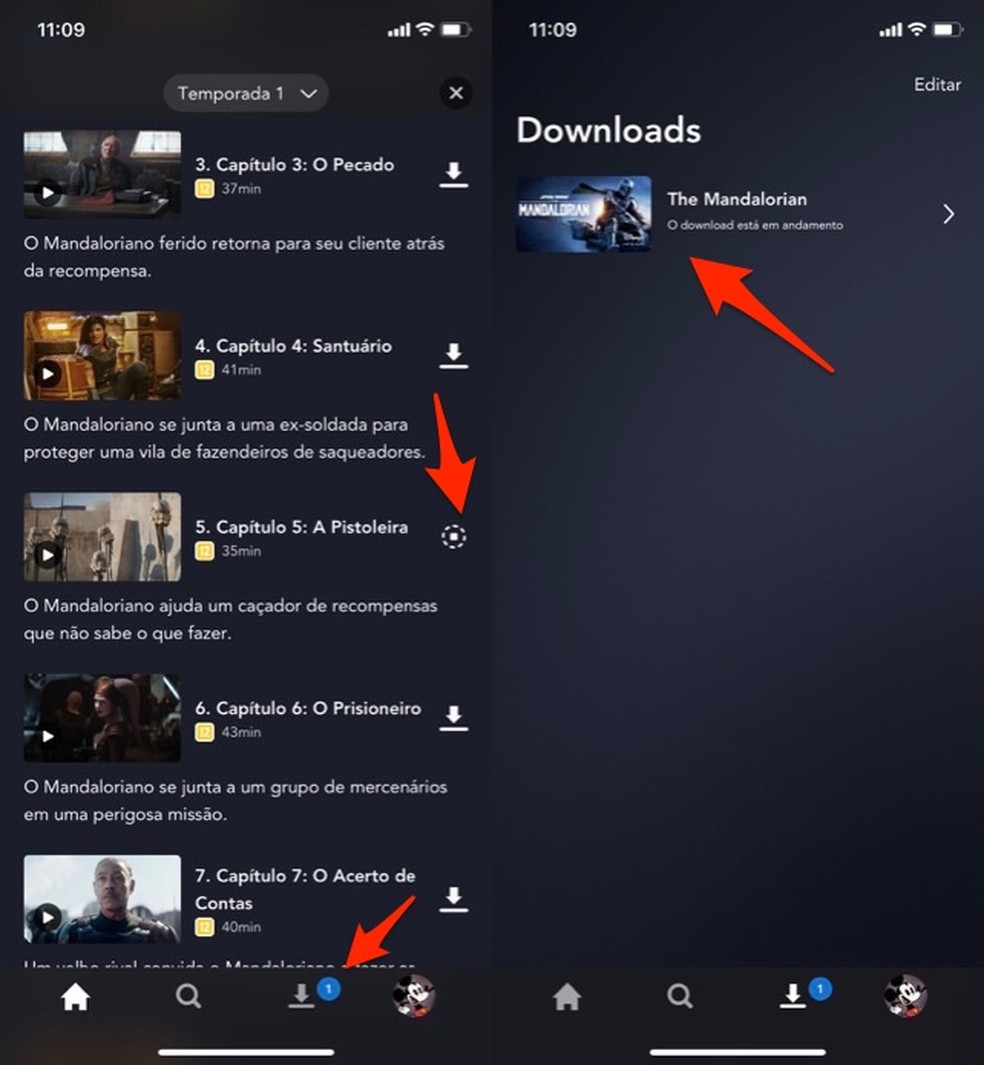Open the search icon on Downloads screen
The image size is (984, 1065).
(x=679, y=995)
